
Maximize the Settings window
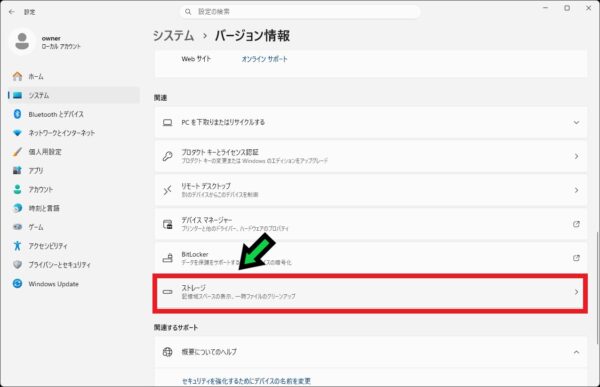click(x=567, y=8)
